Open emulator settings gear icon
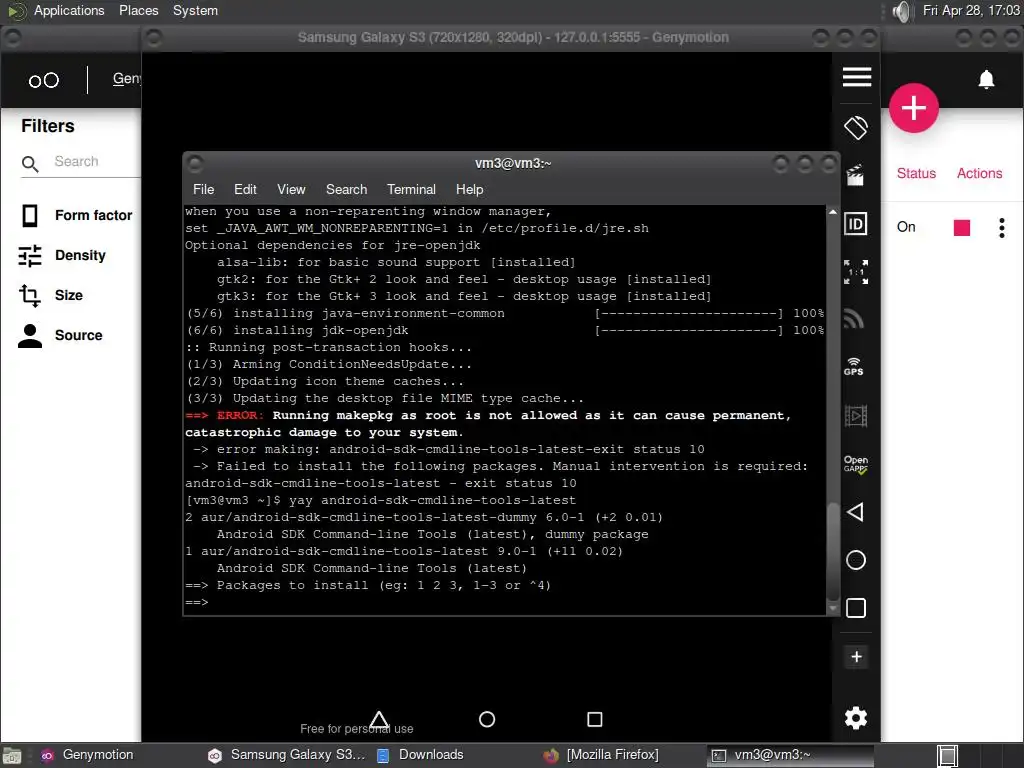This screenshot has width=1024, height=768. pyautogui.click(x=856, y=718)
